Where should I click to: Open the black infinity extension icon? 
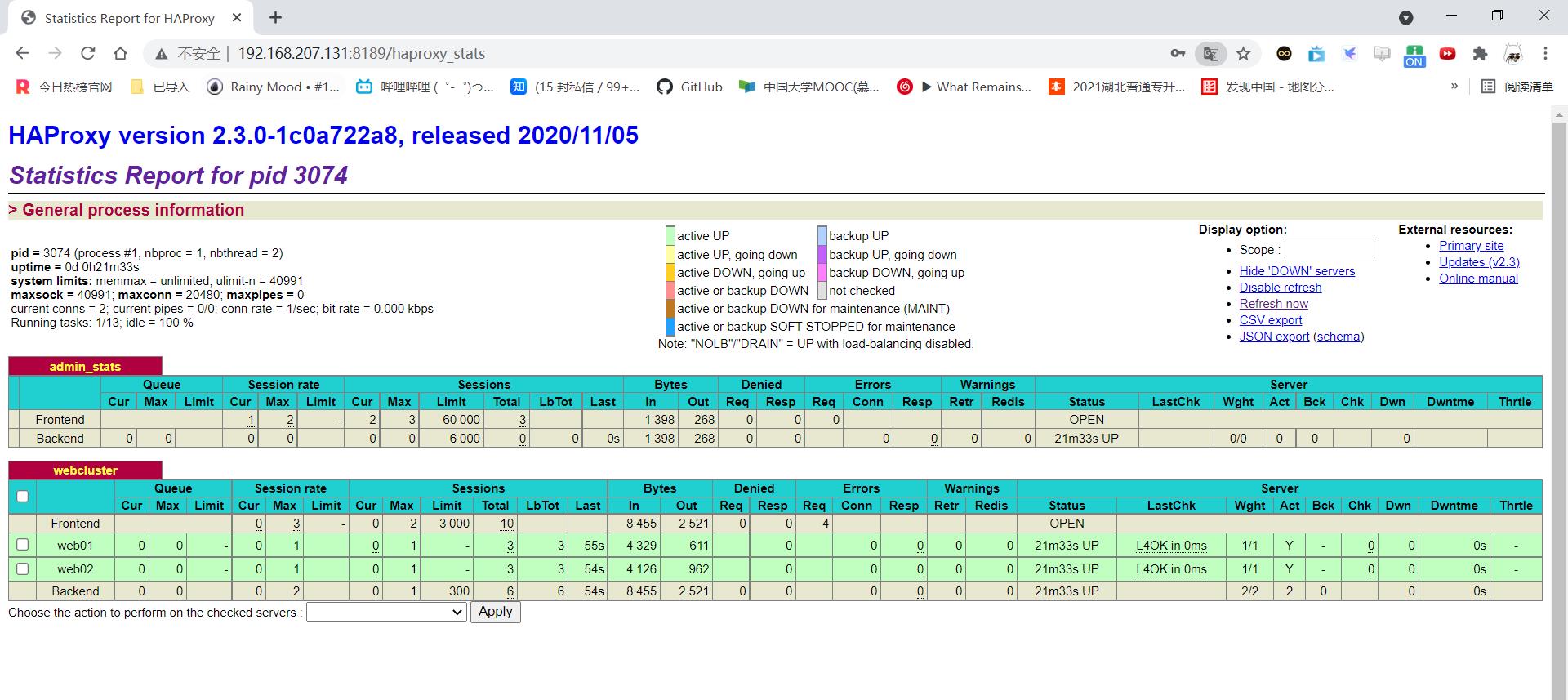pyautogui.click(x=1285, y=54)
